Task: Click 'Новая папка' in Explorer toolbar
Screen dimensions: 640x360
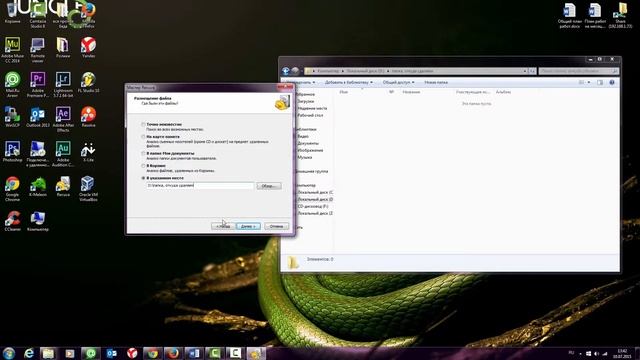Action: click(x=436, y=82)
